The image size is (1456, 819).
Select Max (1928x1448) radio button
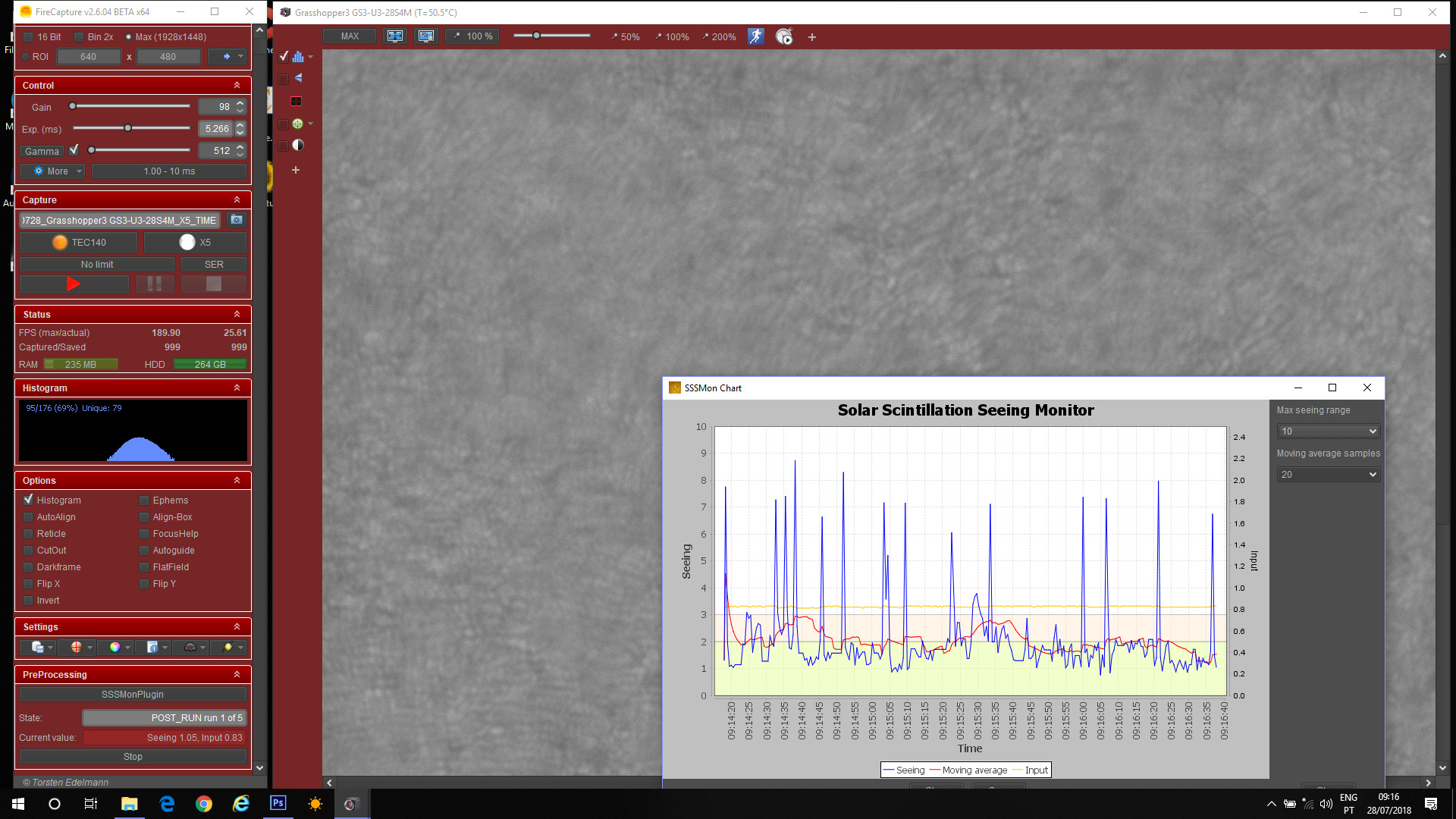click(128, 36)
